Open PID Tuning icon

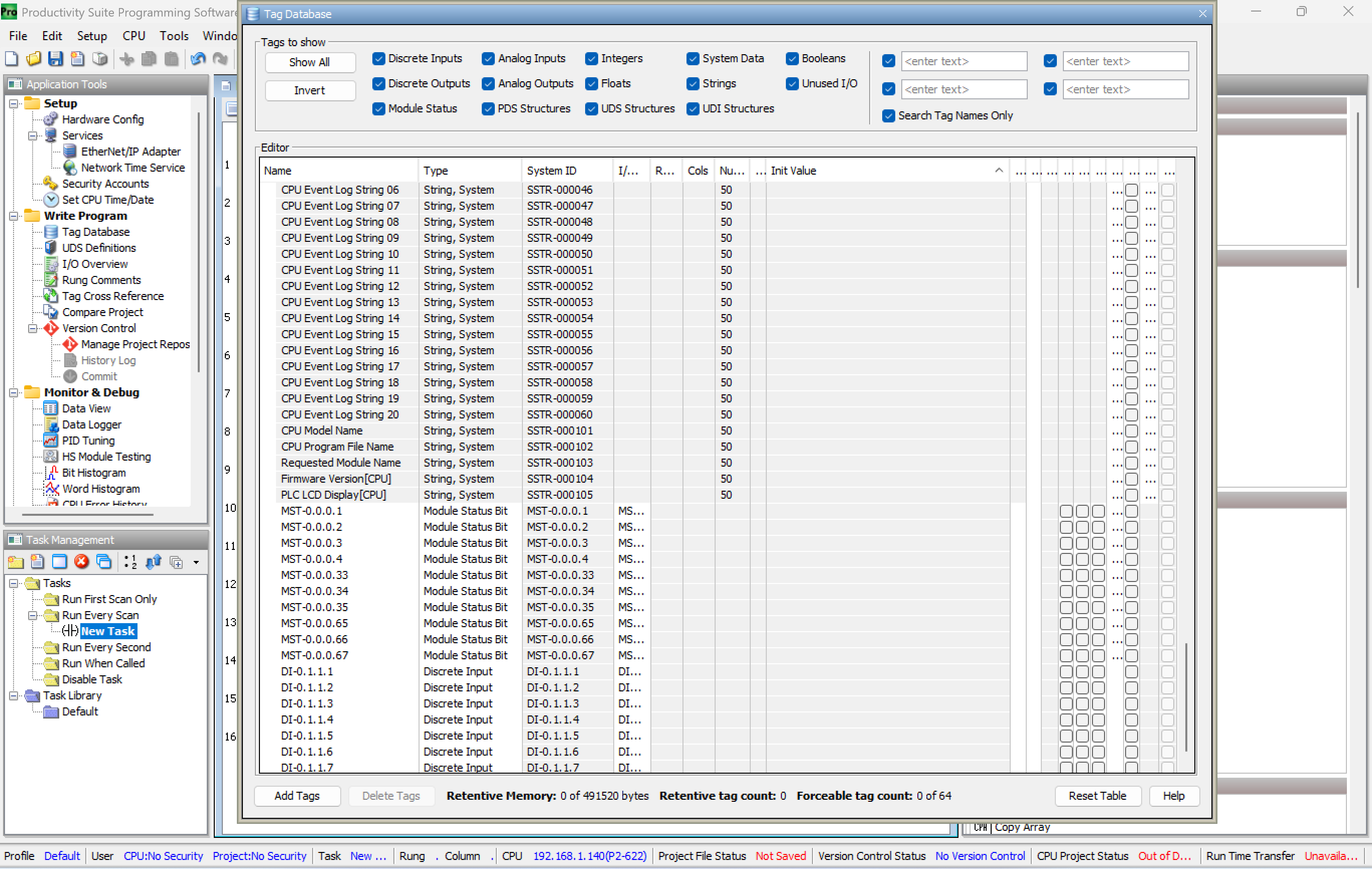(x=51, y=441)
